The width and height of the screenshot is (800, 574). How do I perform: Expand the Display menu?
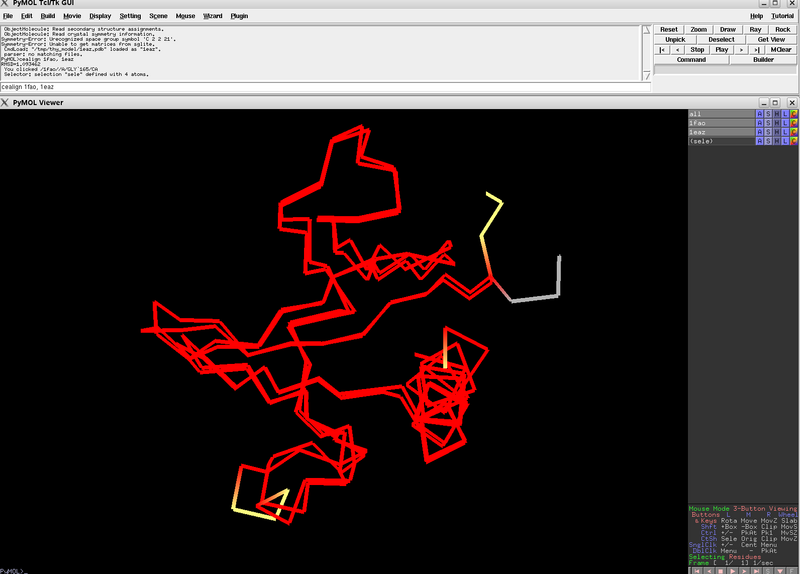point(100,16)
